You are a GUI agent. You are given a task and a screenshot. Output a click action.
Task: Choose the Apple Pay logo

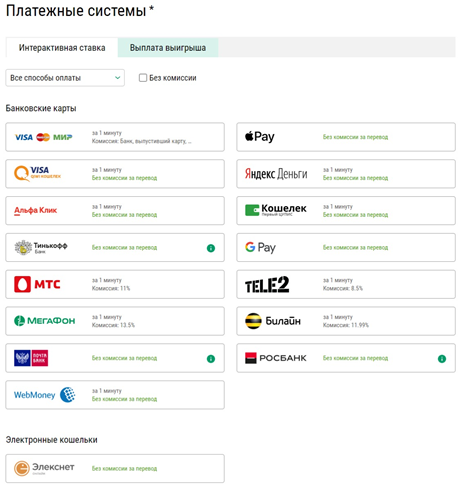pos(260,137)
